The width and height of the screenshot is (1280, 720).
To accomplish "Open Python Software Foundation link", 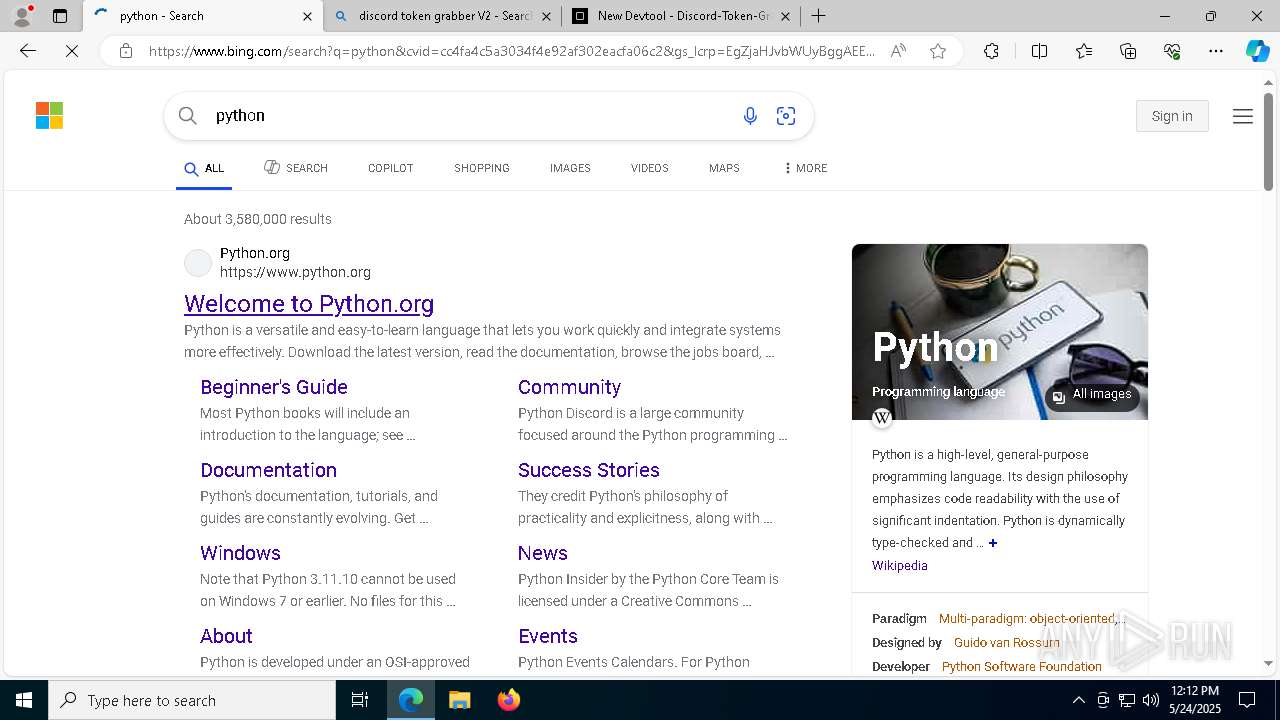I will tap(1022, 667).
